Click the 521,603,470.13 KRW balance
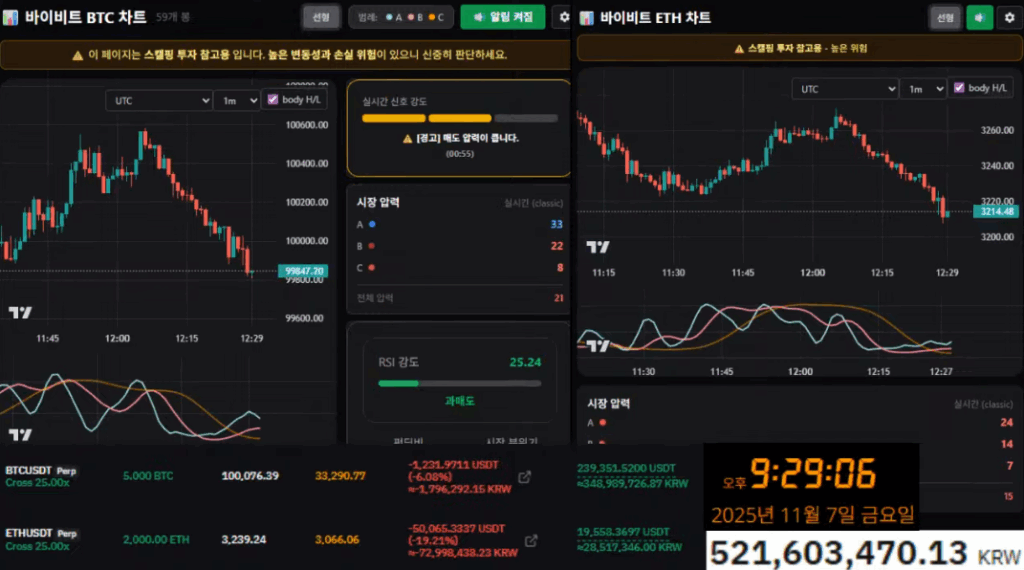This screenshot has height=570, width=1024. click(x=865, y=553)
